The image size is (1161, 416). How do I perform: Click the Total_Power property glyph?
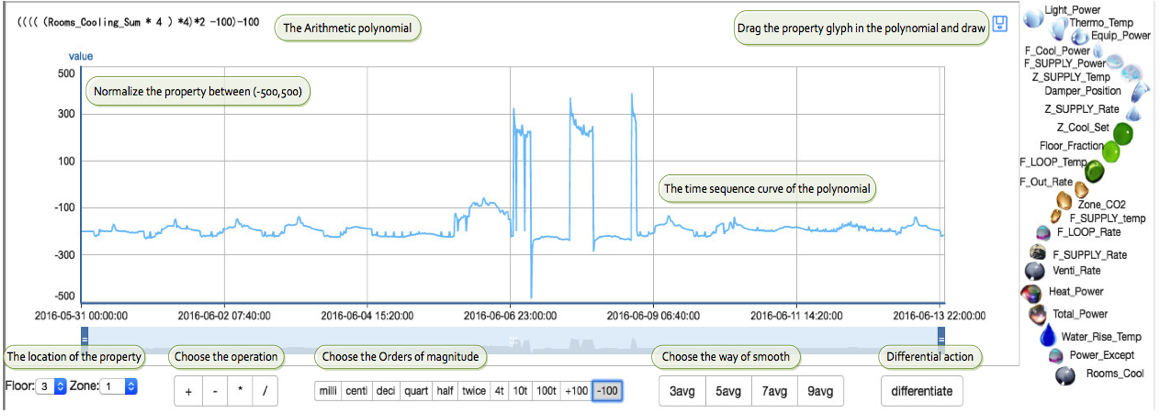coord(1038,316)
